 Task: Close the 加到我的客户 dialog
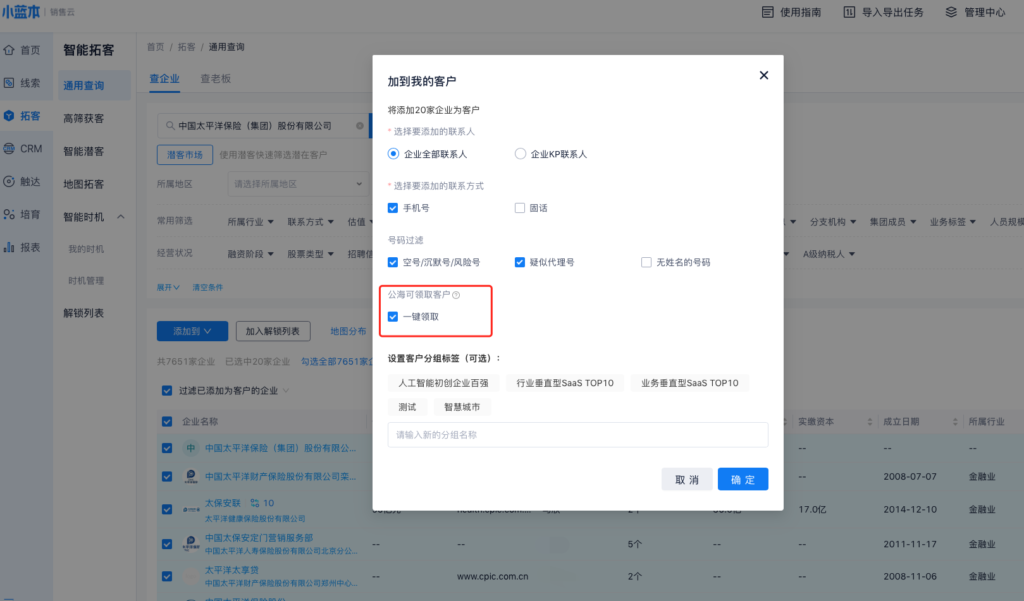pyautogui.click(x=764, y=75)
